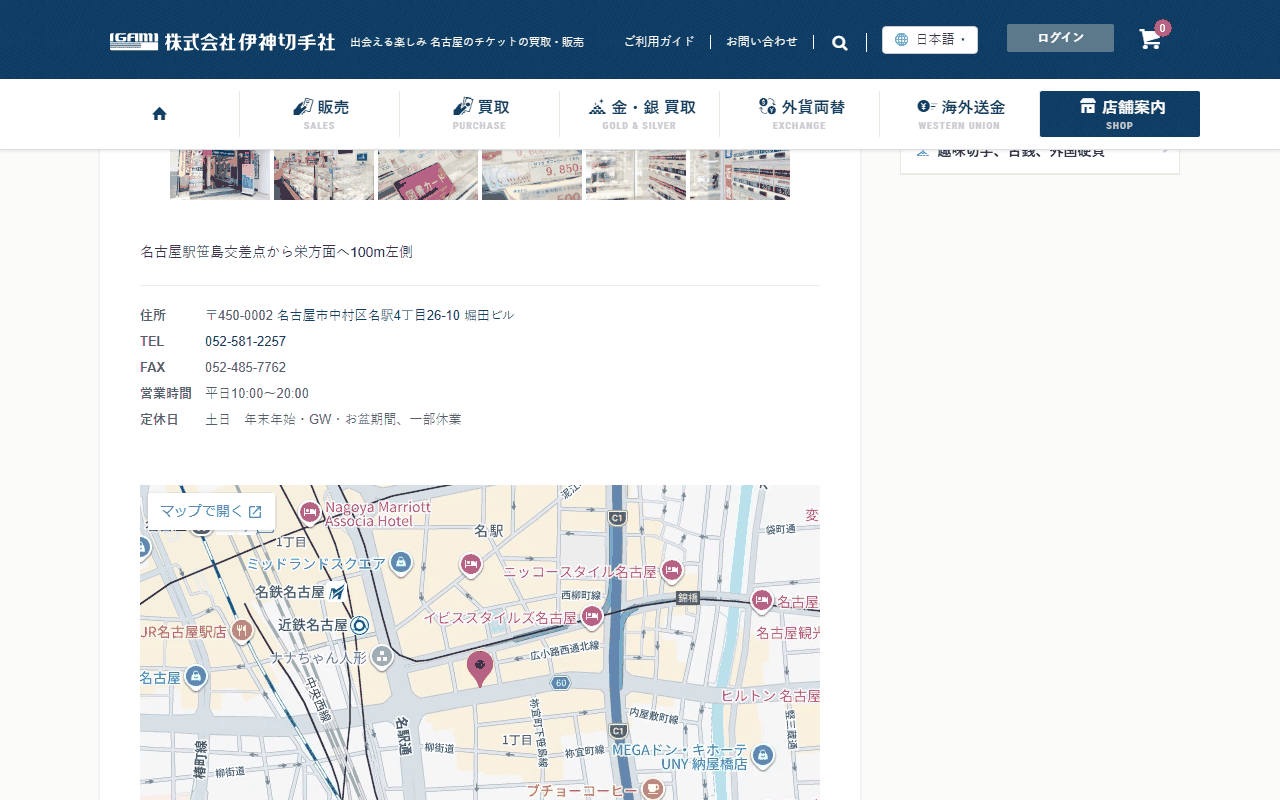Click the hotel marker near 錦橋

click(762, 601)
